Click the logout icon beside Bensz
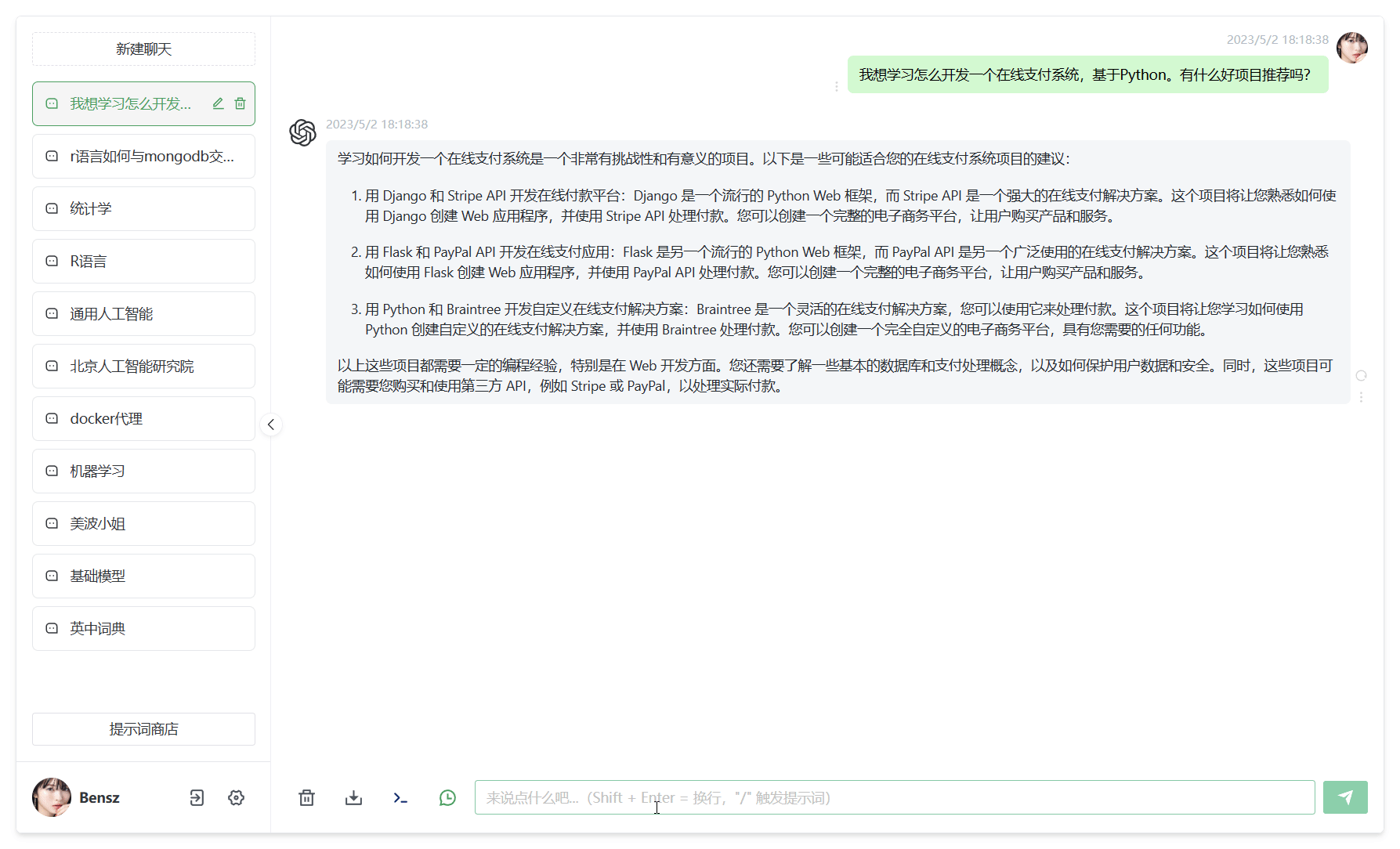The width and height of the screenshot is (1400, 849). 196,797
